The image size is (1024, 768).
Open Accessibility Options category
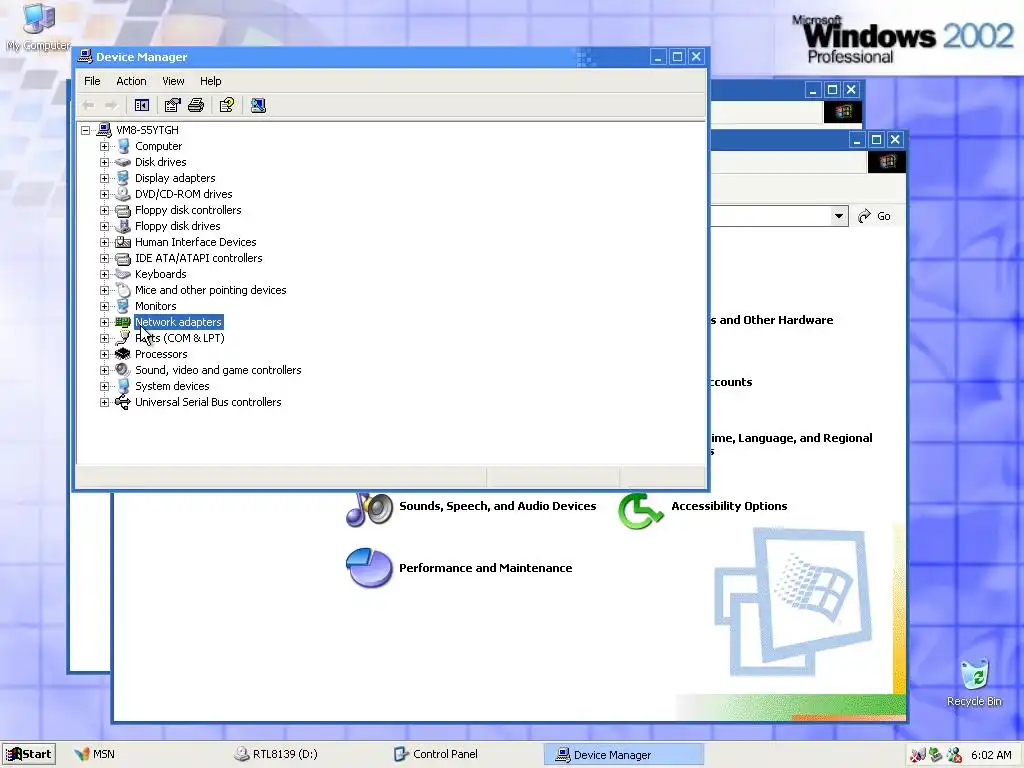[729, 506]
